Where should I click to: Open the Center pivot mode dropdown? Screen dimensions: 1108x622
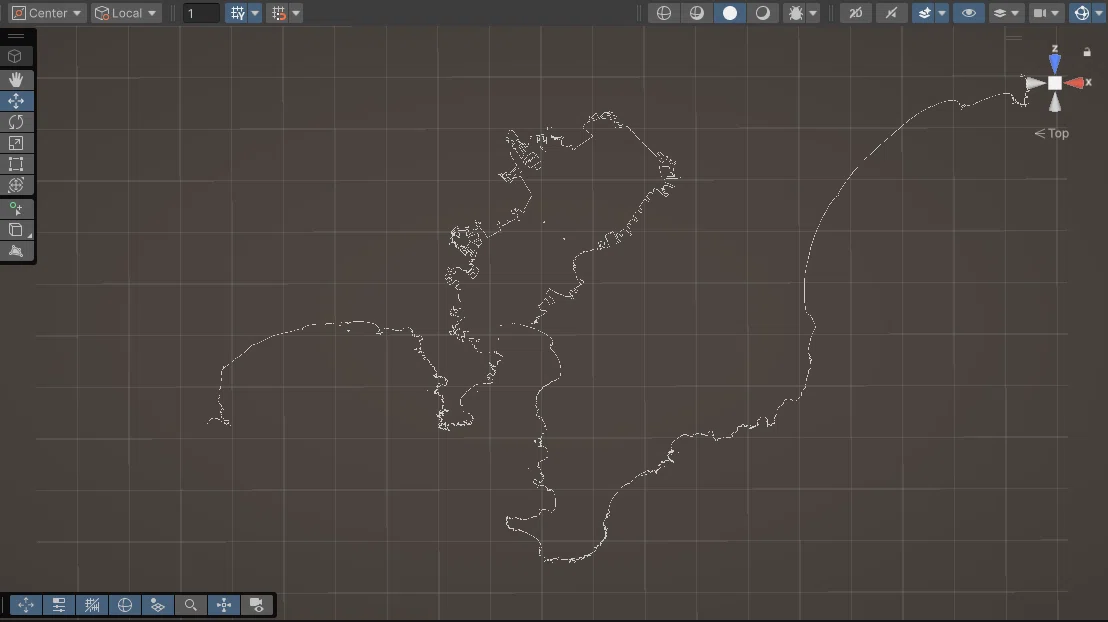pyautogui.click(x=47, y=13)
